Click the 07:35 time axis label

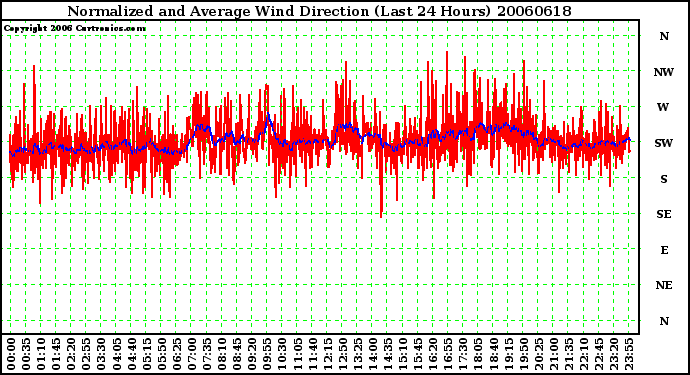coord(207,354)
